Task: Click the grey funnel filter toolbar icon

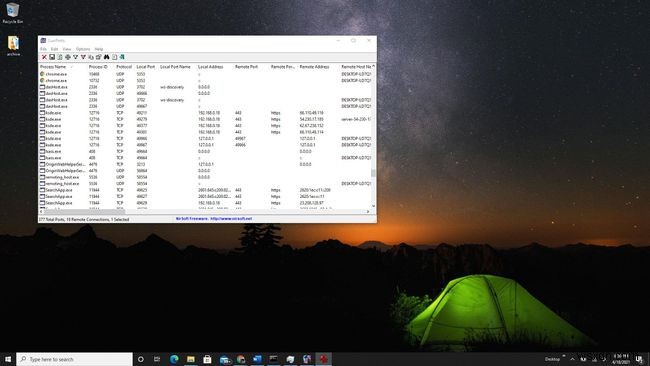Action: click(x=75, y=57)
